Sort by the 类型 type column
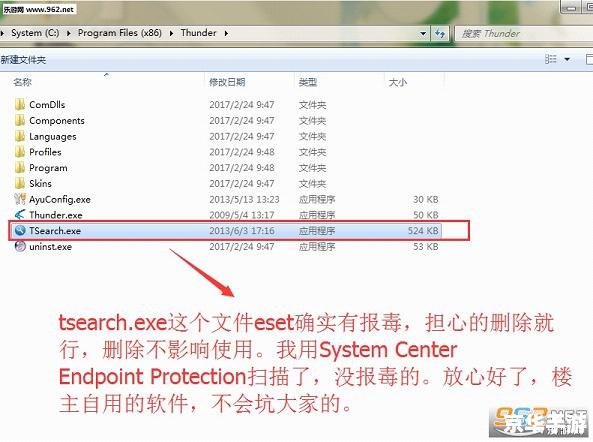This screenshot has height=442, width=593. pyautogui.click(x=308, y=82)
